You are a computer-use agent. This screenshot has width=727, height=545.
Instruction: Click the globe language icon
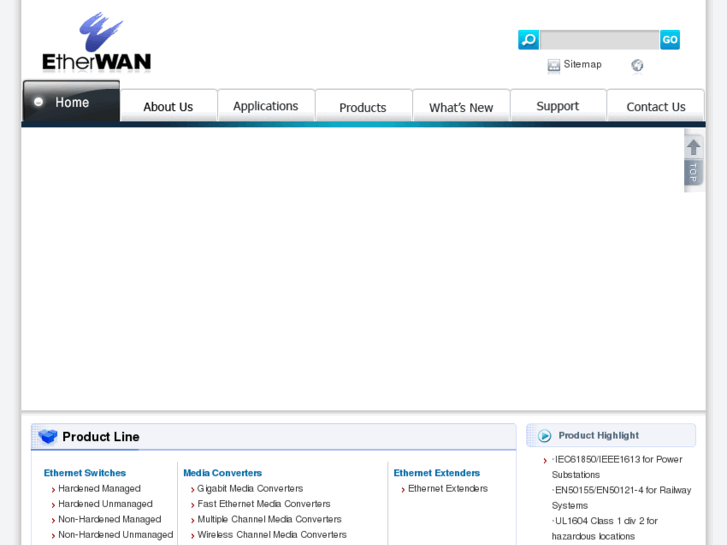coord(637,65)
